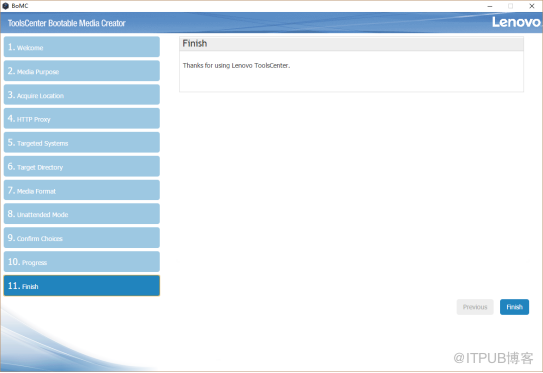543x373 pixels.
Task: Click the ToolsCenter Bootable Media Creator title
Action: pos(66,23)
